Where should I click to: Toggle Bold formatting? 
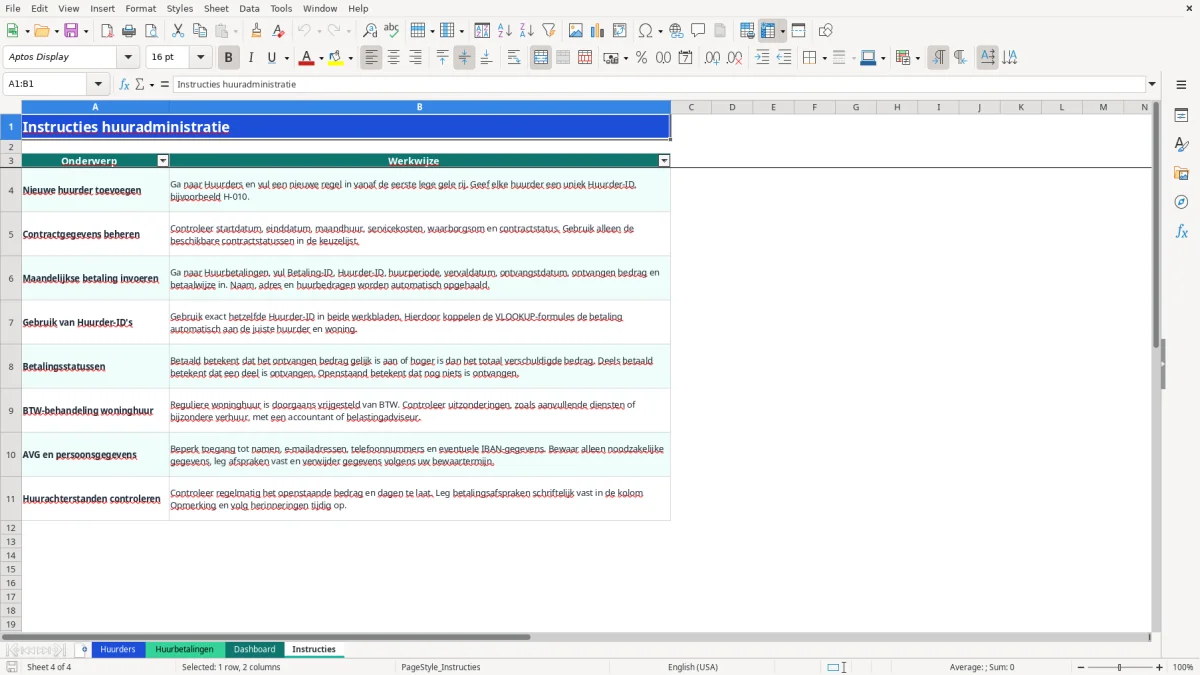(x=229, y=58)
